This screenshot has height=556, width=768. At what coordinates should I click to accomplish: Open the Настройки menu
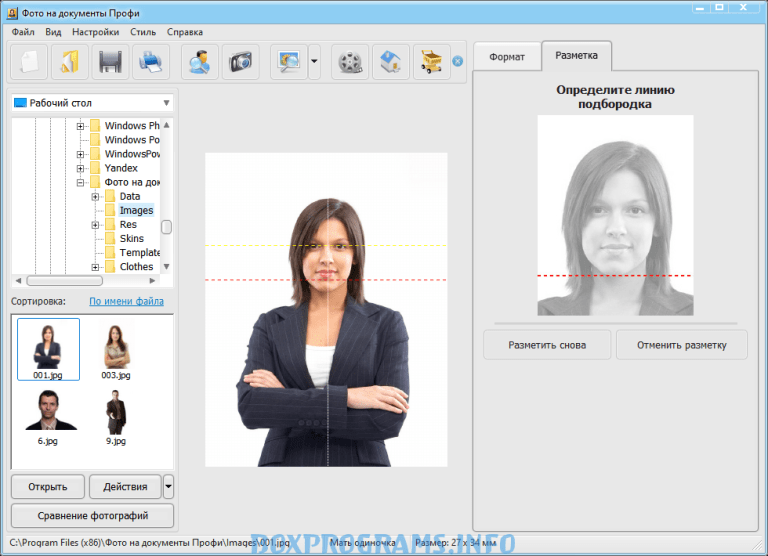[95, 32]
